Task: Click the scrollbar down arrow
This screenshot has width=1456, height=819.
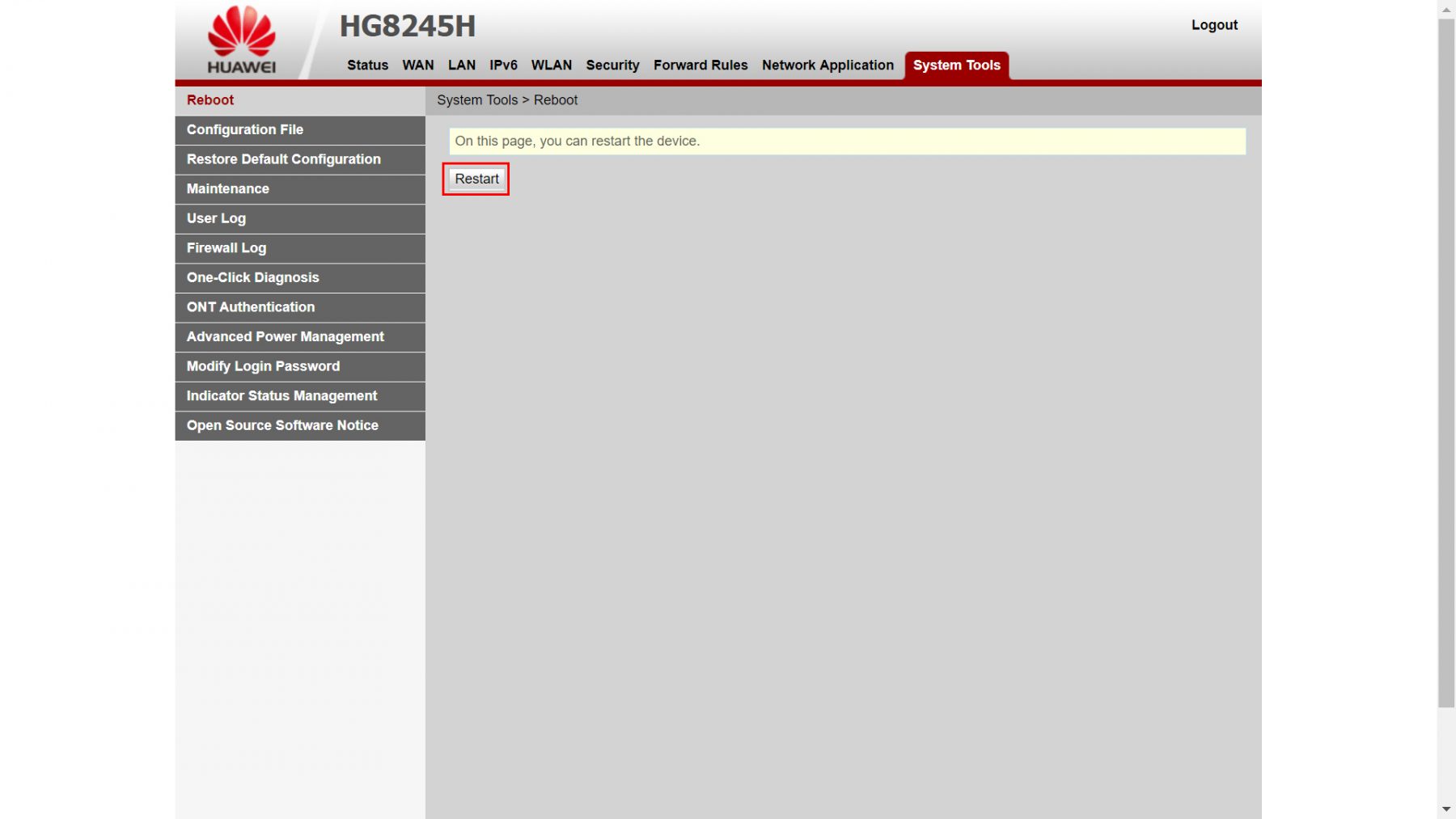Action: coord(1445,808)
